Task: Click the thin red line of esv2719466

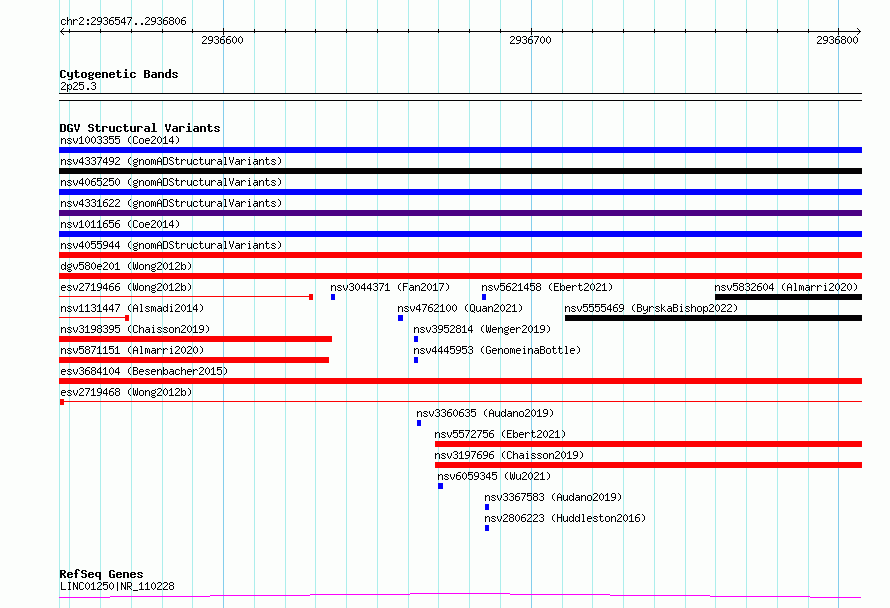Action: 184,296
